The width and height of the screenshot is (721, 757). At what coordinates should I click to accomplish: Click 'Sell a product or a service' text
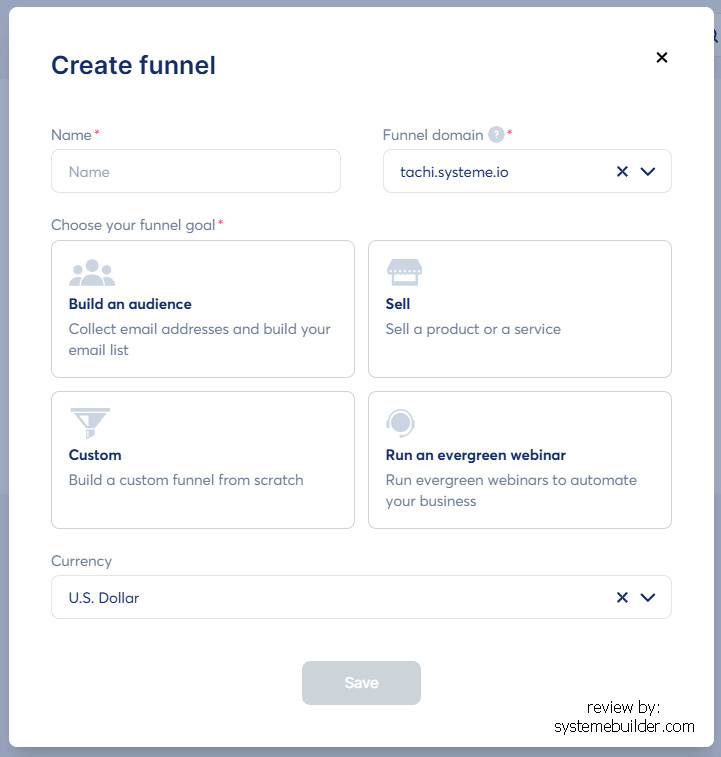tap(473, 329)
